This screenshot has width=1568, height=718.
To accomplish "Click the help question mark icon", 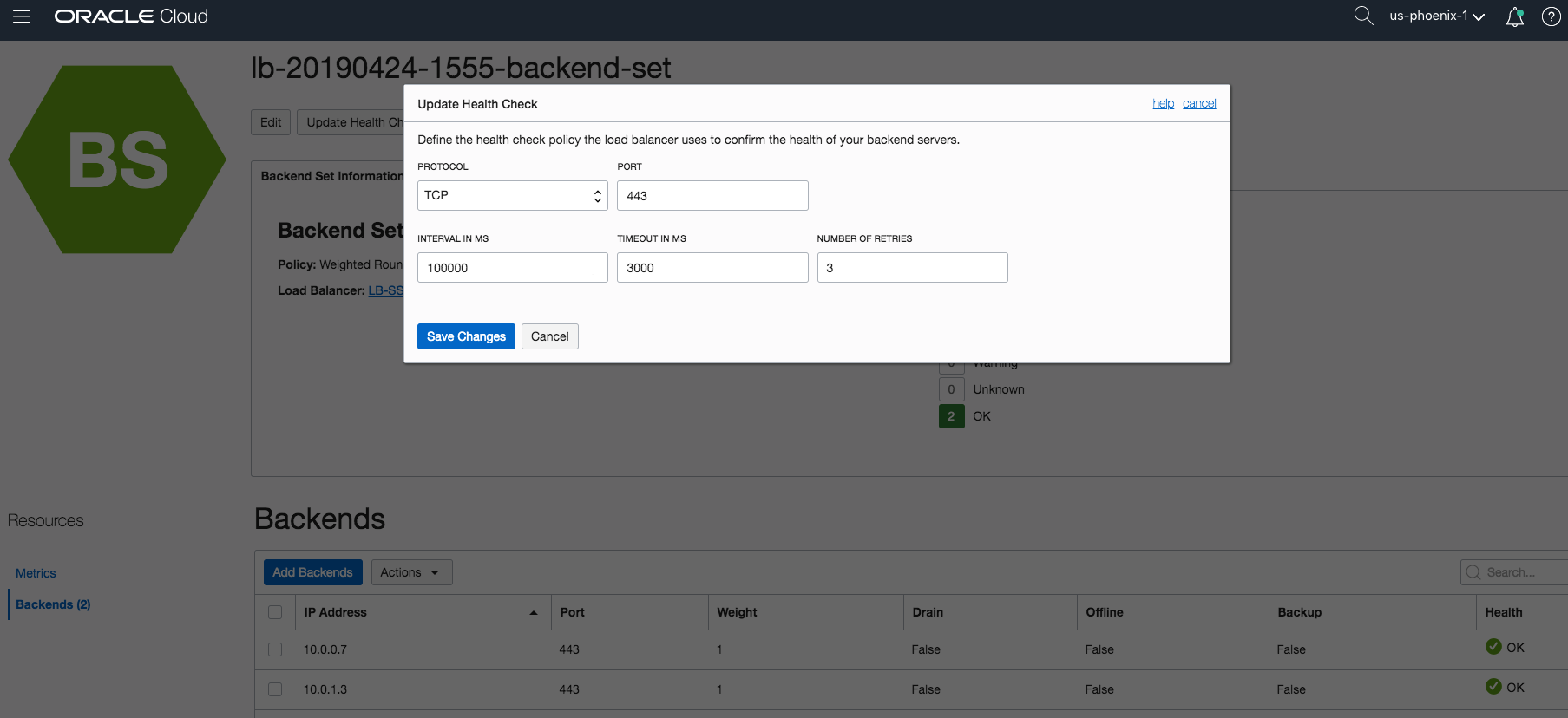I will pyautogui.click(x=1551, y=16).
